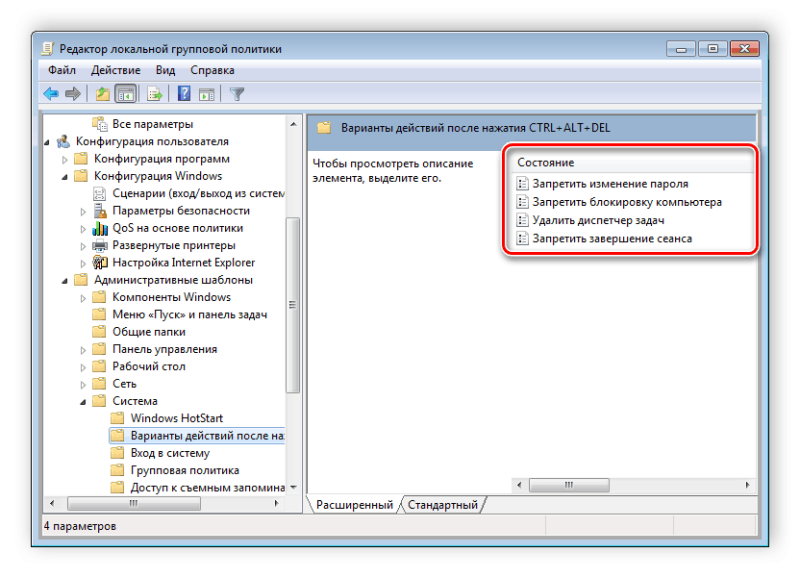This screenshot has width=800, height=578.
Task: Select Доступ к съемным запоминающим tree item
Action: pos(208,487)
